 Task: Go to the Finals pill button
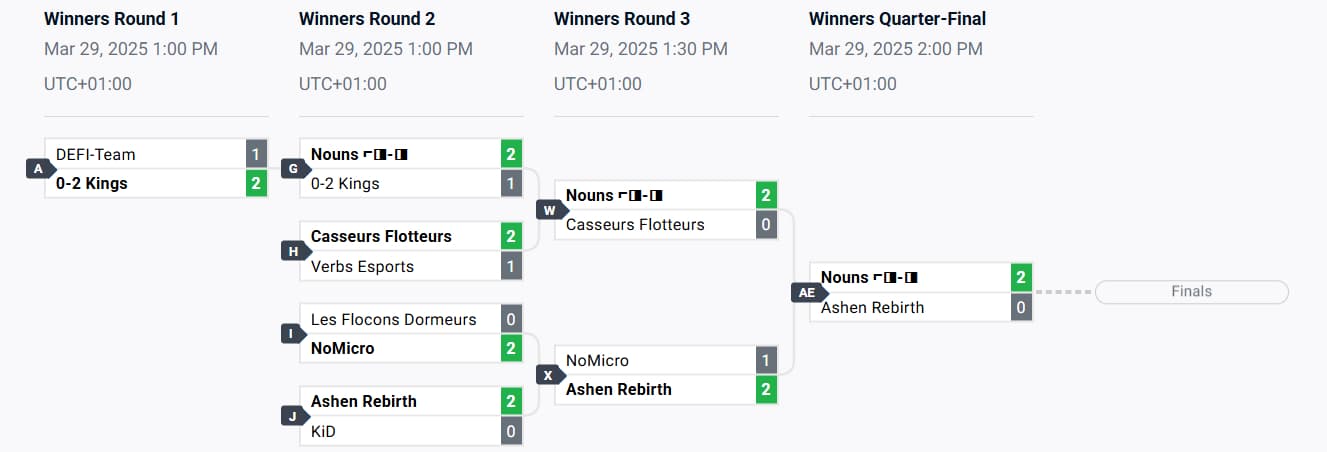[1192, 292]
